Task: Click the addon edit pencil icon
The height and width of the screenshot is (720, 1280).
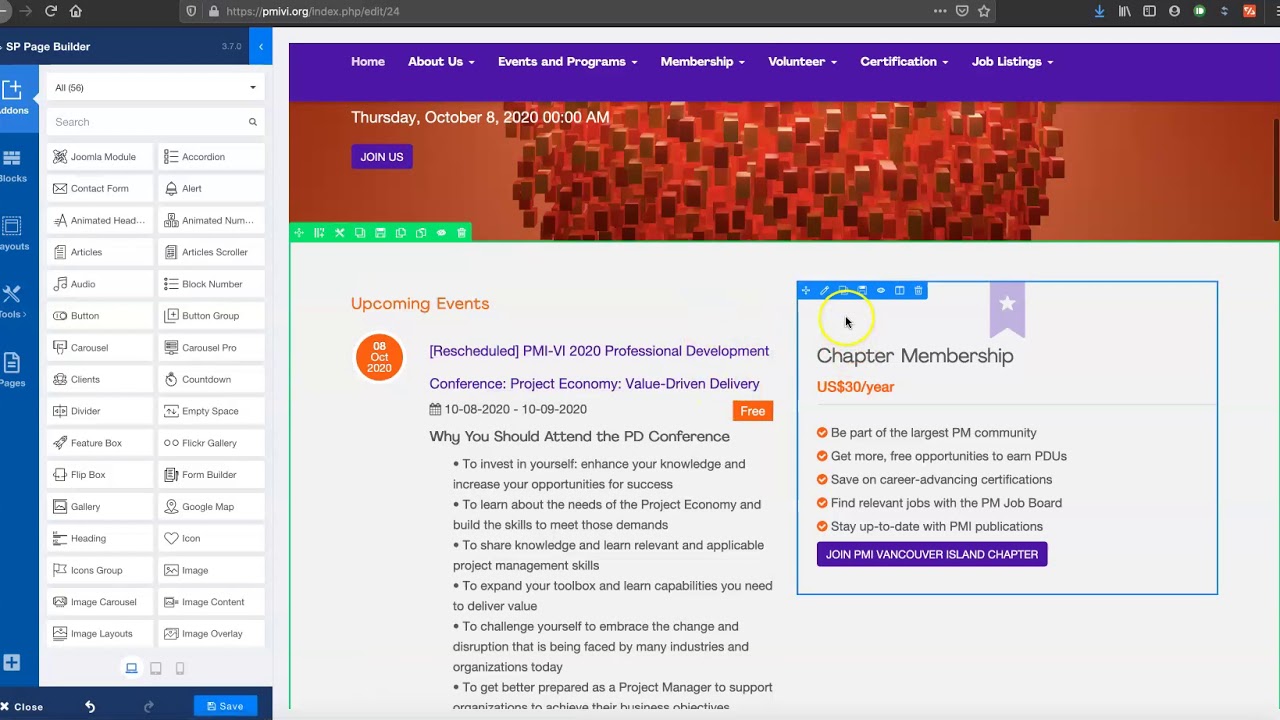Action: pos(825,291)
